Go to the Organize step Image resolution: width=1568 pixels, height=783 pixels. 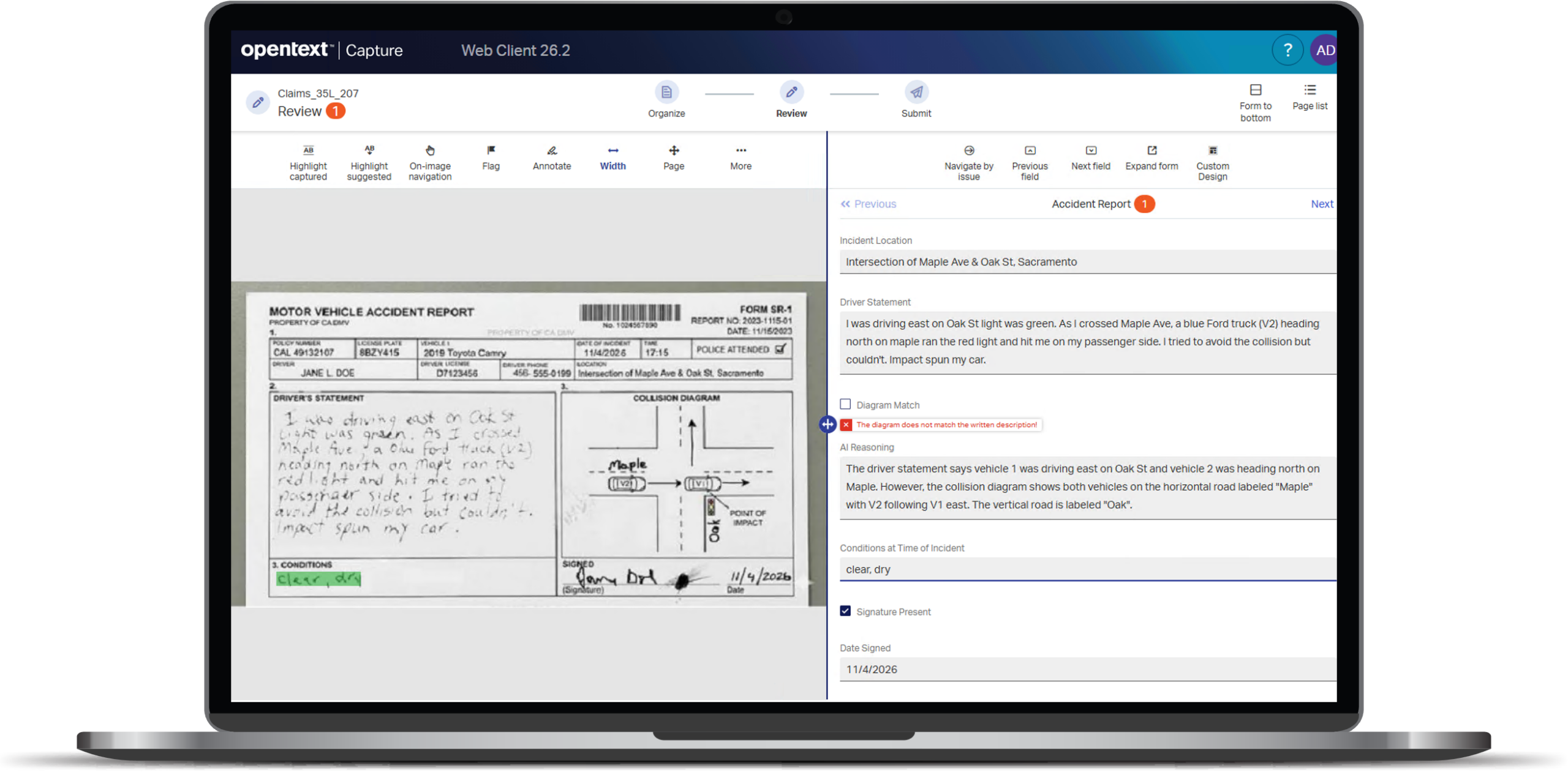point(666,100)
